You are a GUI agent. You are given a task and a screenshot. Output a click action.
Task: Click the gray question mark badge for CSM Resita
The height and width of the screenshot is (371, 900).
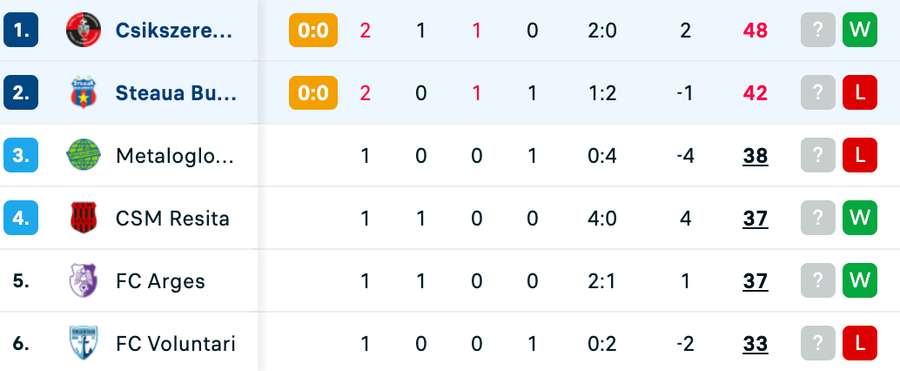tap(818, 218)
